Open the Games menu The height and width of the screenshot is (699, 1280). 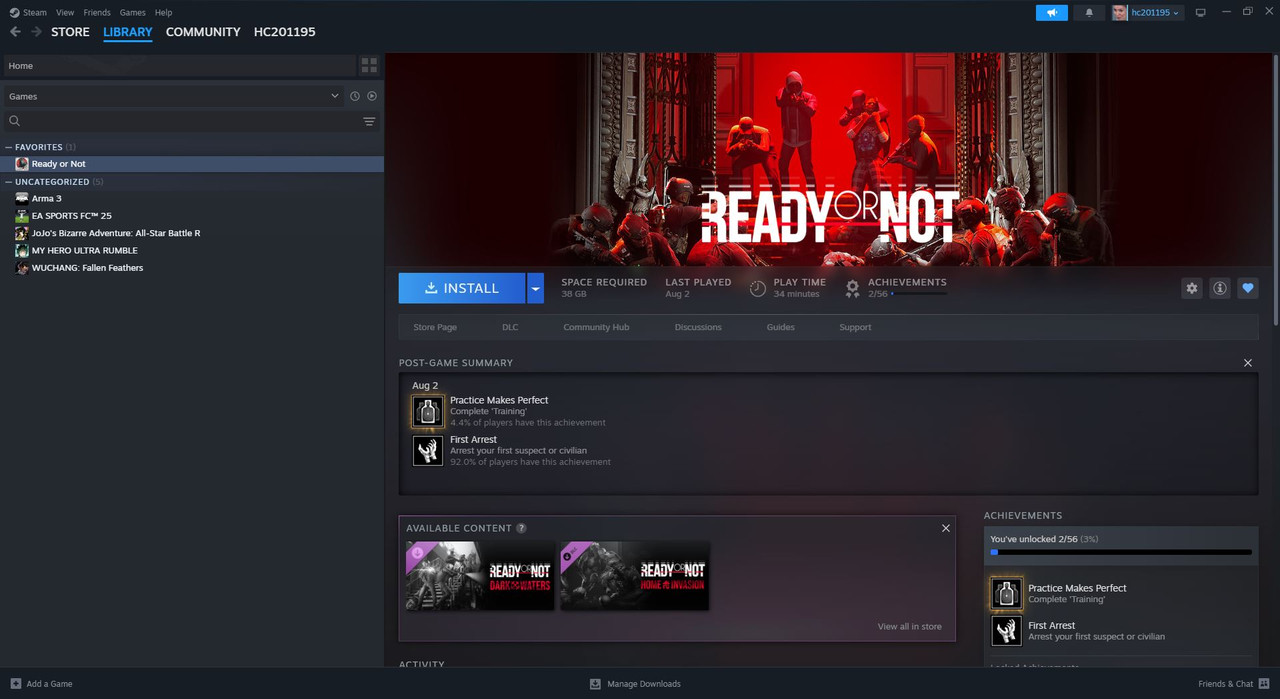[132, 12]
